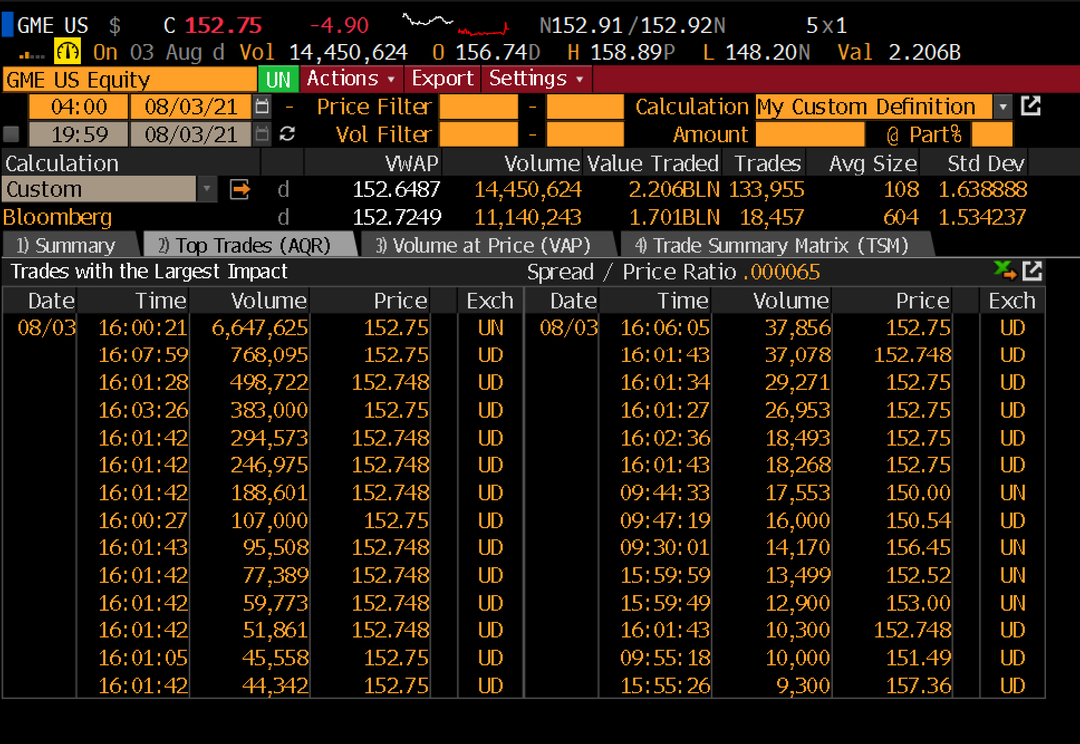This screenshot has height=744, width=1080.
Task: Click the 37,856 volume trade at 16:06:05
Action: coord(798,327)
